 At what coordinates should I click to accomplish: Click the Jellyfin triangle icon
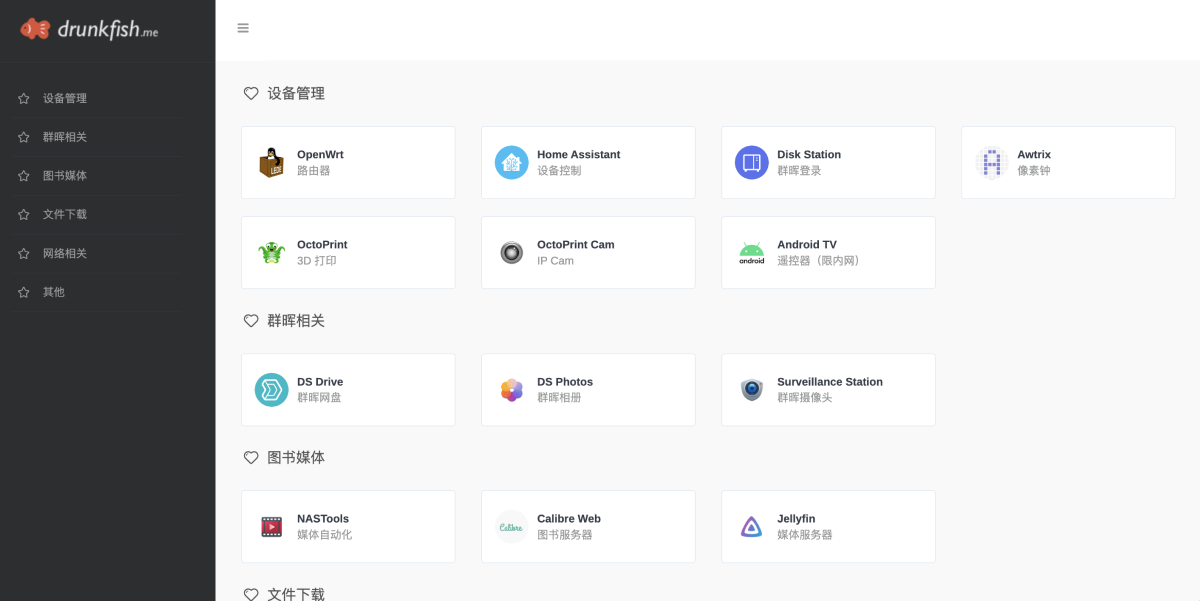[x=752, y=527]
